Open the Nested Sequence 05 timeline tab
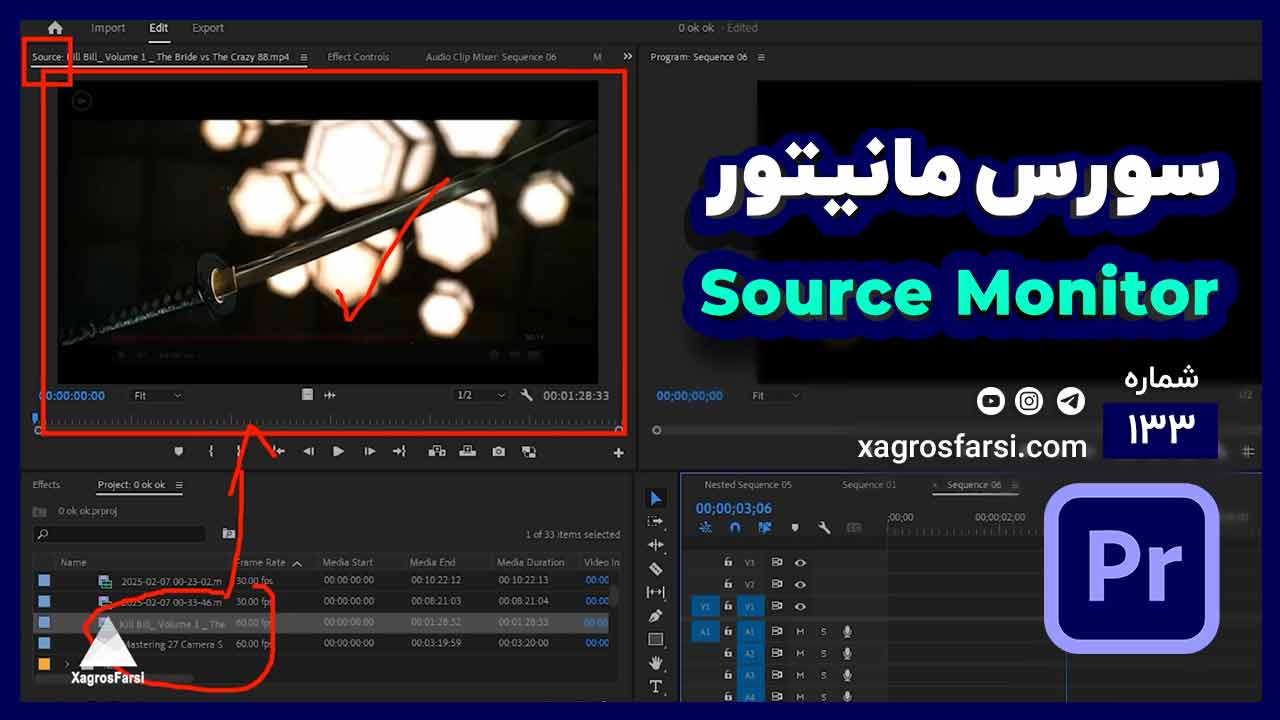The height and width of the screenshot is (720, 1280). (x=748, y=485)
